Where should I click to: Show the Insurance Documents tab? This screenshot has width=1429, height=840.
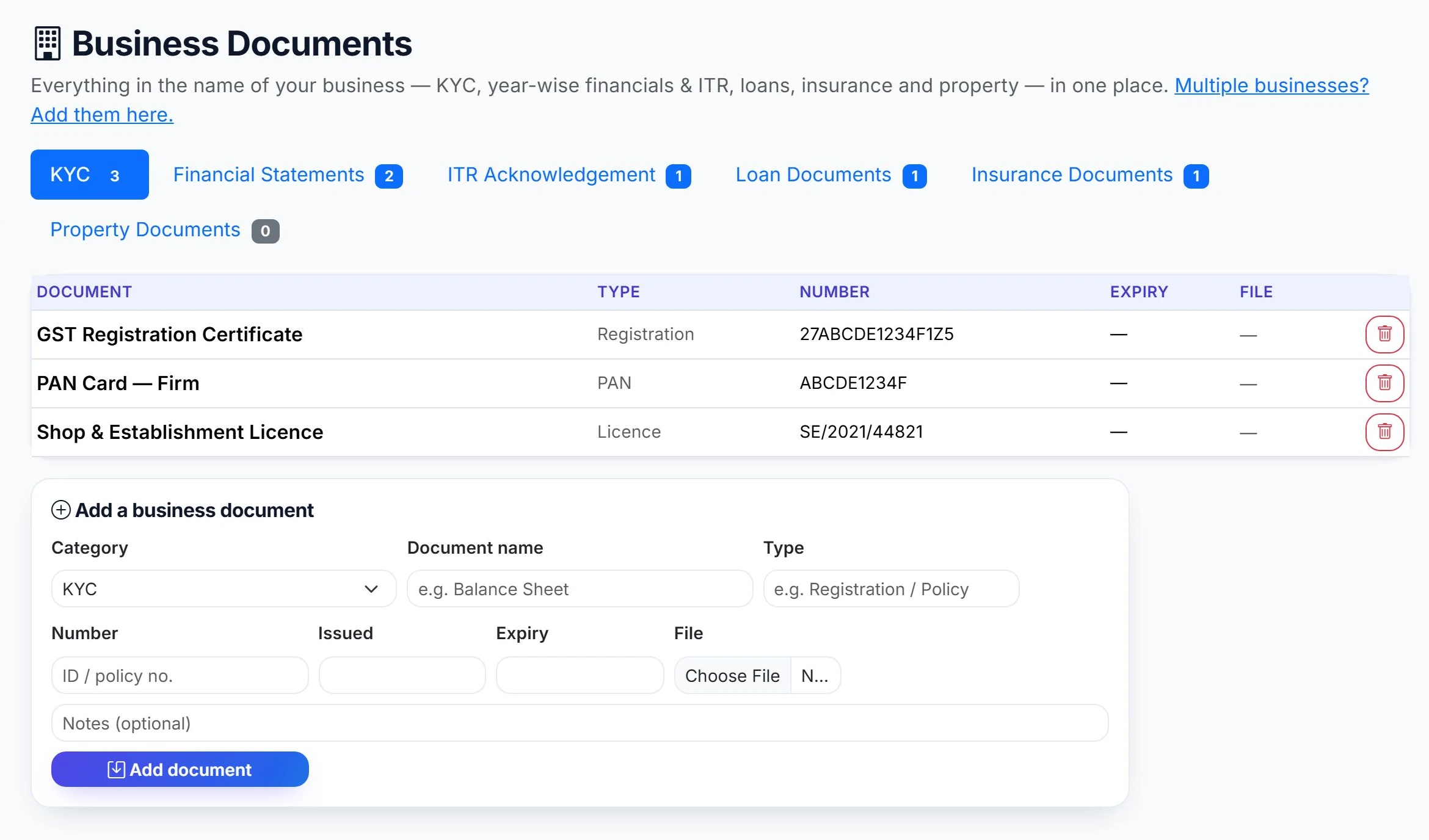click(x=1090, y=175)
